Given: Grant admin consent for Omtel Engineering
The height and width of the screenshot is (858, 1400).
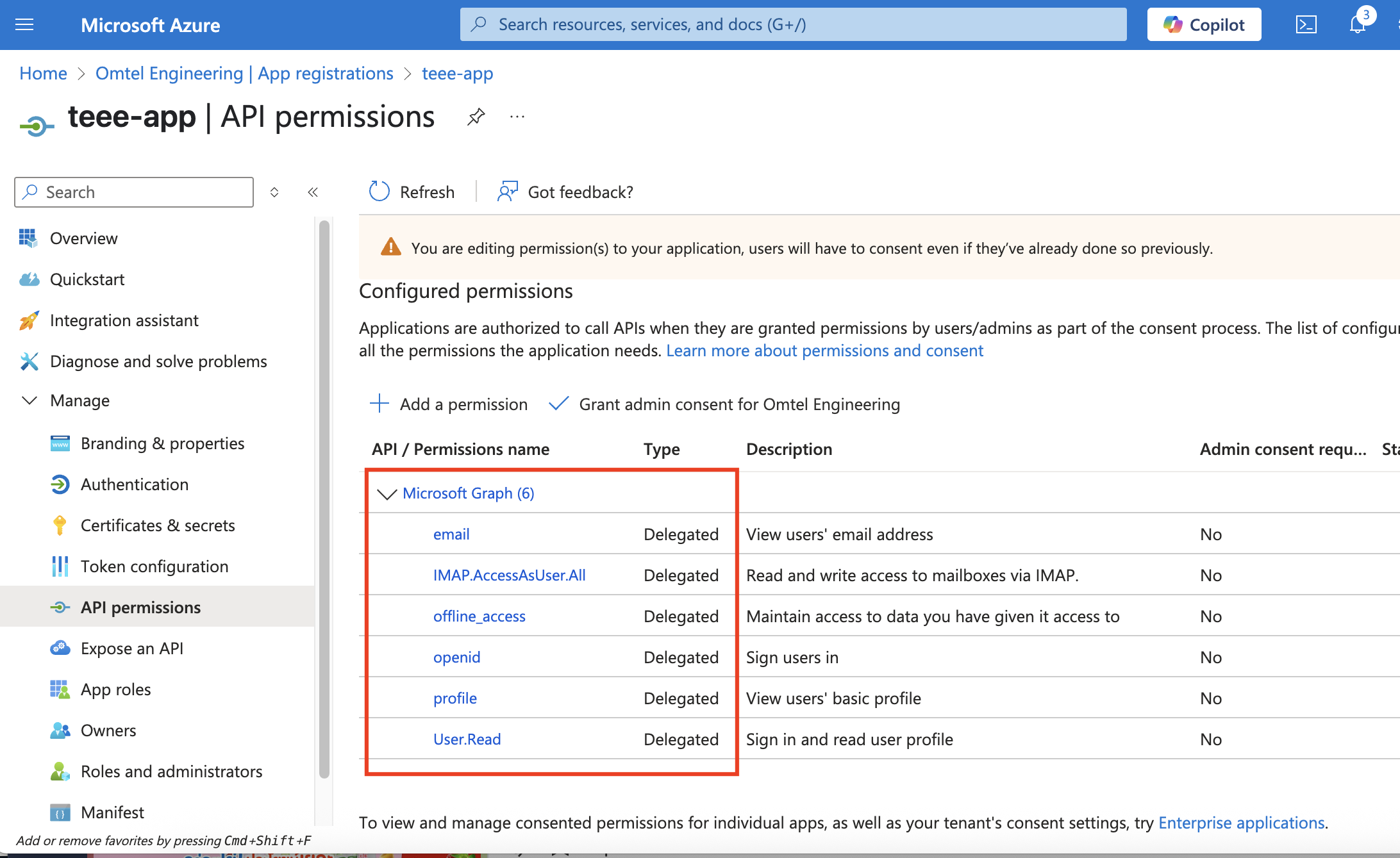Looking at the screenshot, I should [725, 404].
